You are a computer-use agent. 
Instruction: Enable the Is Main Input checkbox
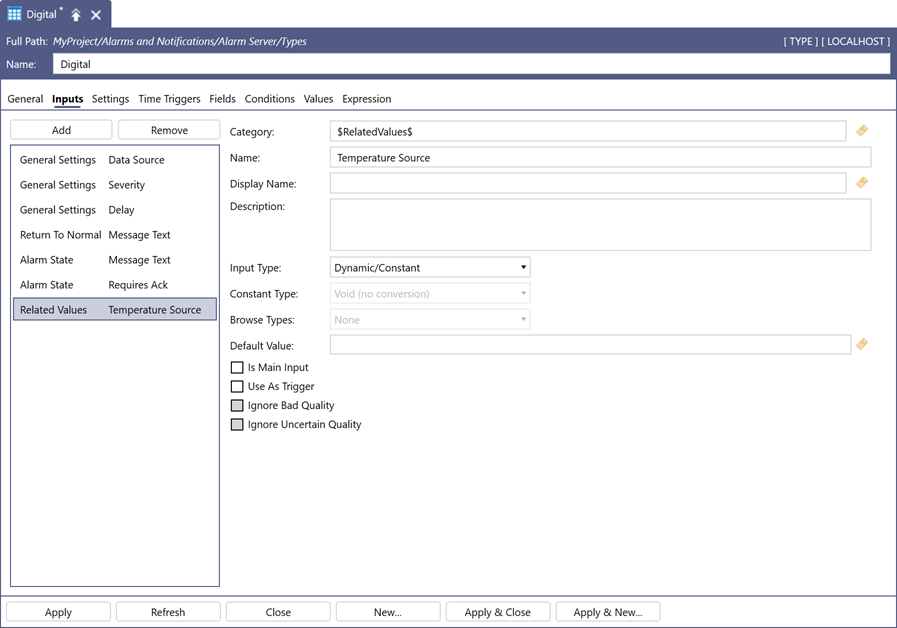coord(237,367)
